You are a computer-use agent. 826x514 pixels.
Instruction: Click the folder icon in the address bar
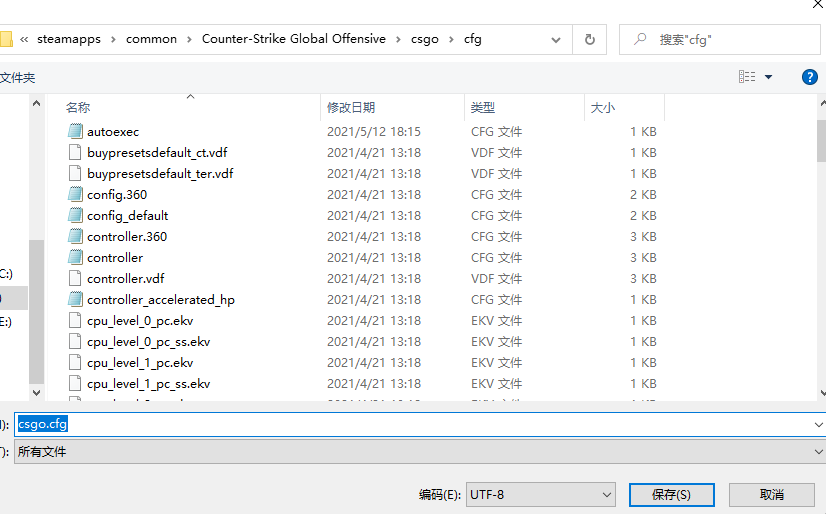[6, 39]
